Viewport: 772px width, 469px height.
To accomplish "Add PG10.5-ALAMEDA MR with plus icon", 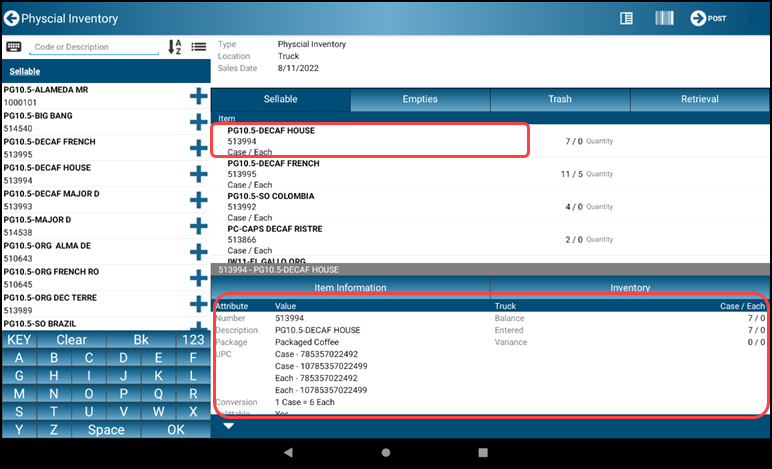I will tap(198, 96).
